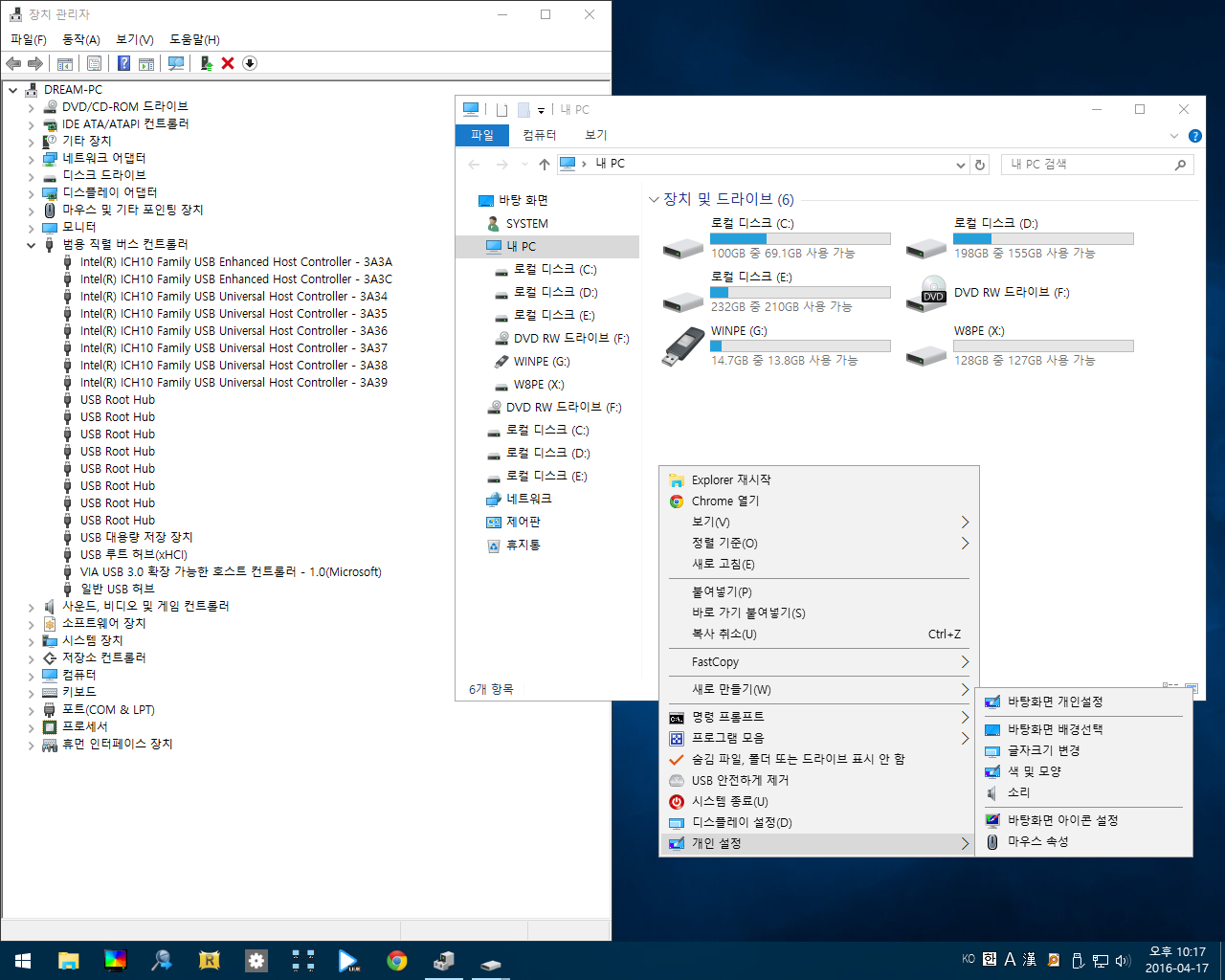Click the blue help icon in the 내 PC ribbon
The width and height of the screenshot is (1225, 980).
pos(1195,136)
